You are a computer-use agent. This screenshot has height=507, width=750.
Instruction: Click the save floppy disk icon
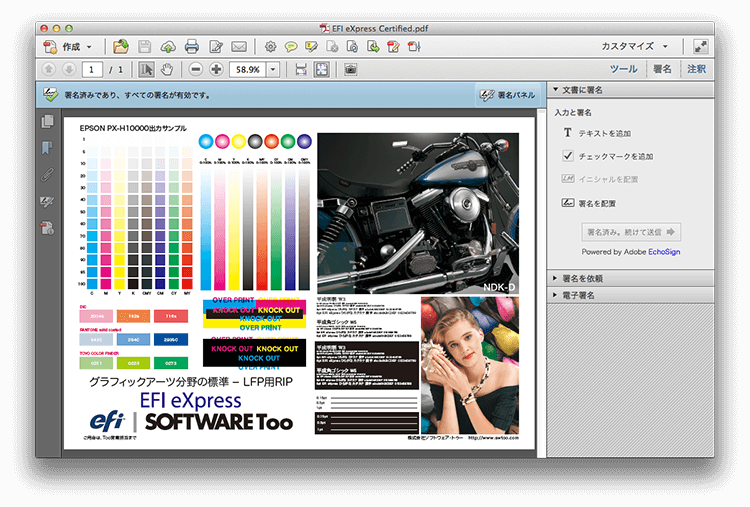144,47
